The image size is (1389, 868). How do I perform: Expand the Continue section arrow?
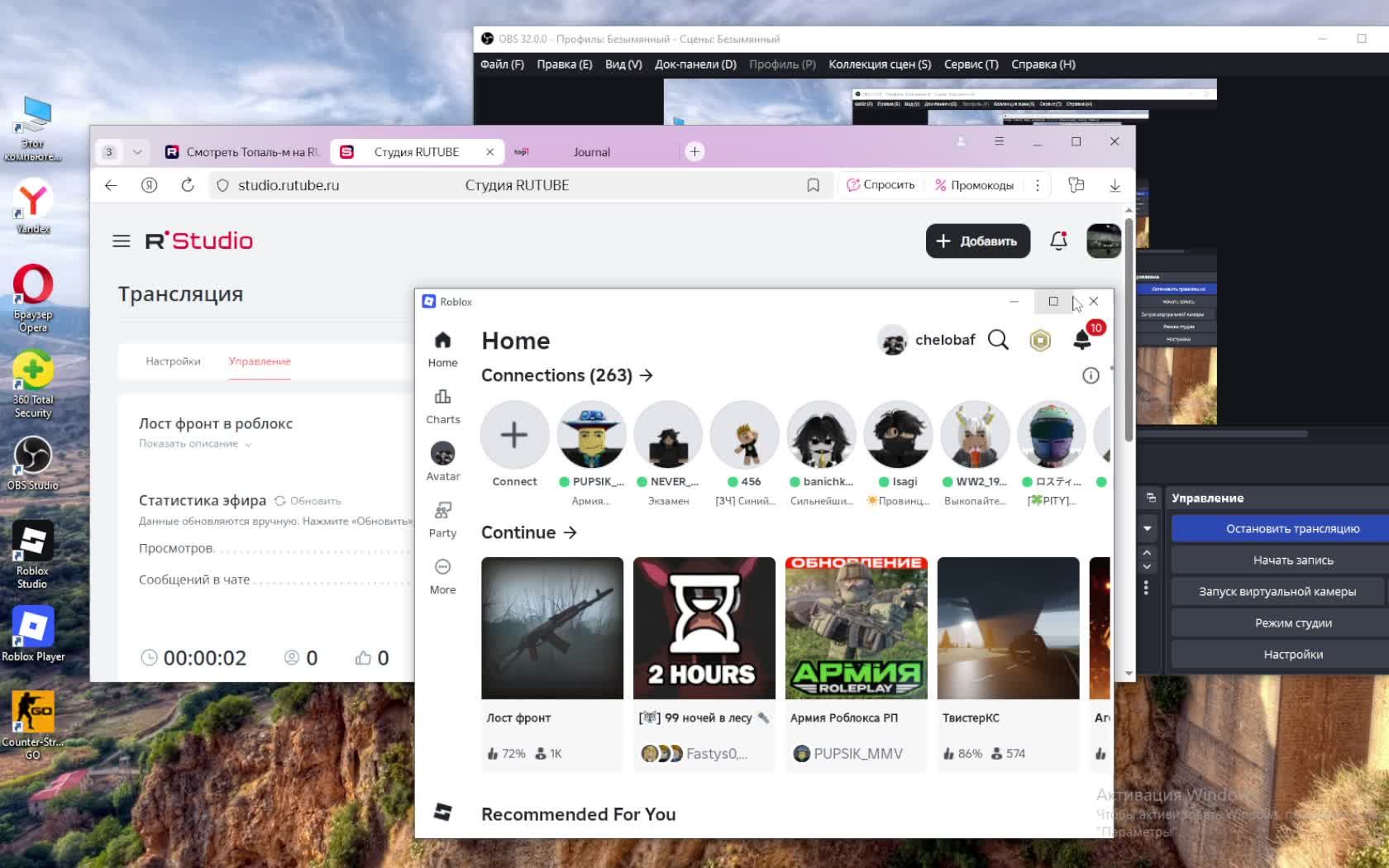pos(570,532)
